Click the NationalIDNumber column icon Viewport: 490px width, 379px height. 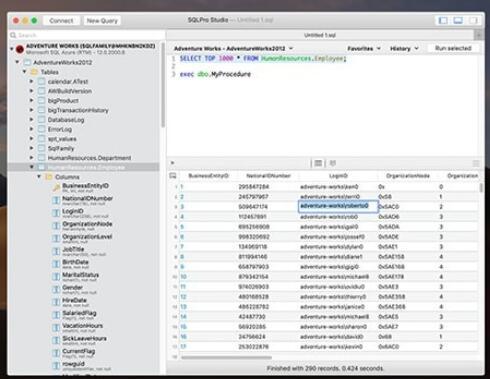tap(56, 200)
